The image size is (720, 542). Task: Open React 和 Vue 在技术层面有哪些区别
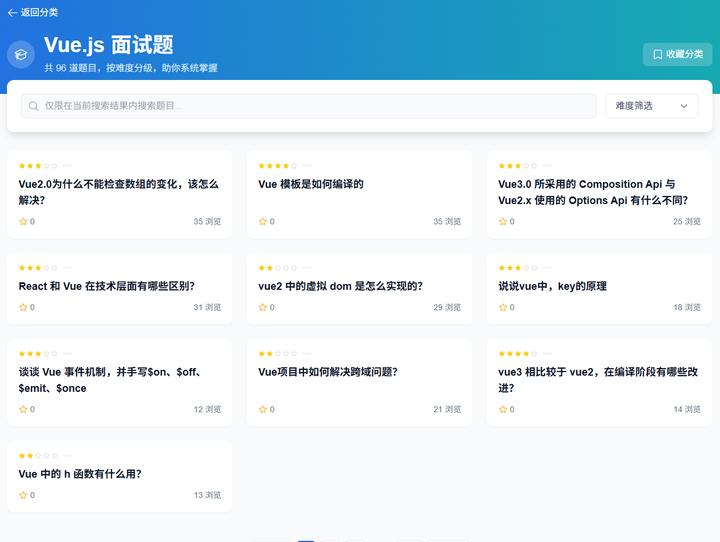(107, 286)
